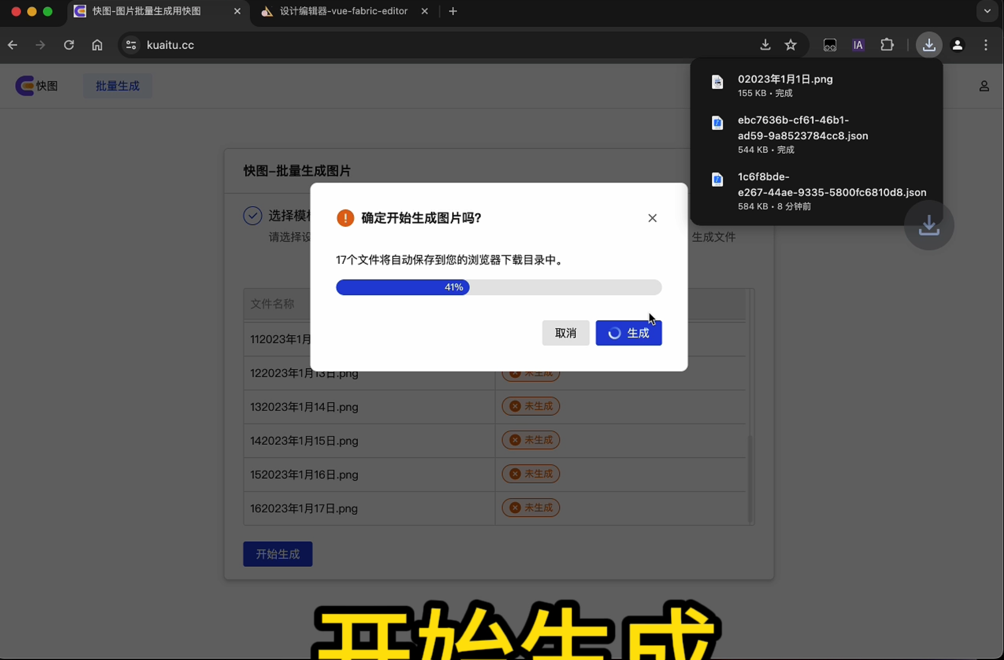The height and width of the screenshot is (660, 1004).
Task: Click the 快图 logo in the page header
Action: tap(37, 86)
